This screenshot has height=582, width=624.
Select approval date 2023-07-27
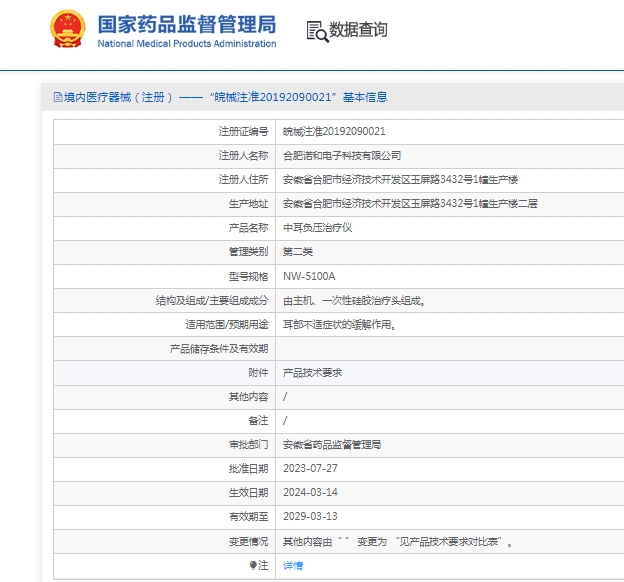tap(310, 469)
